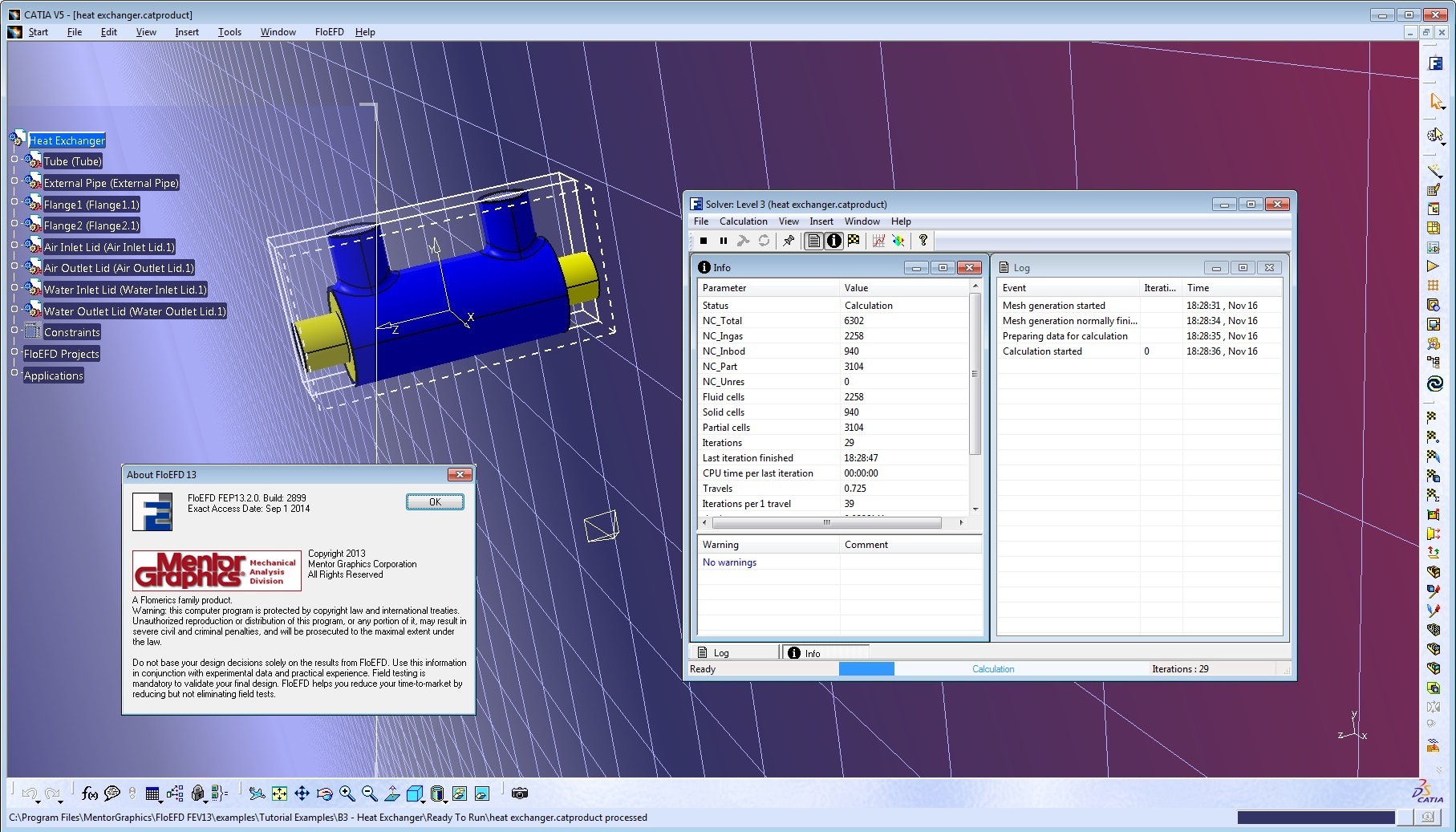The width and height of the screenshot is (1456, 832).
Task: Select the Zoom In tool
Action: (x=347, y=793)
